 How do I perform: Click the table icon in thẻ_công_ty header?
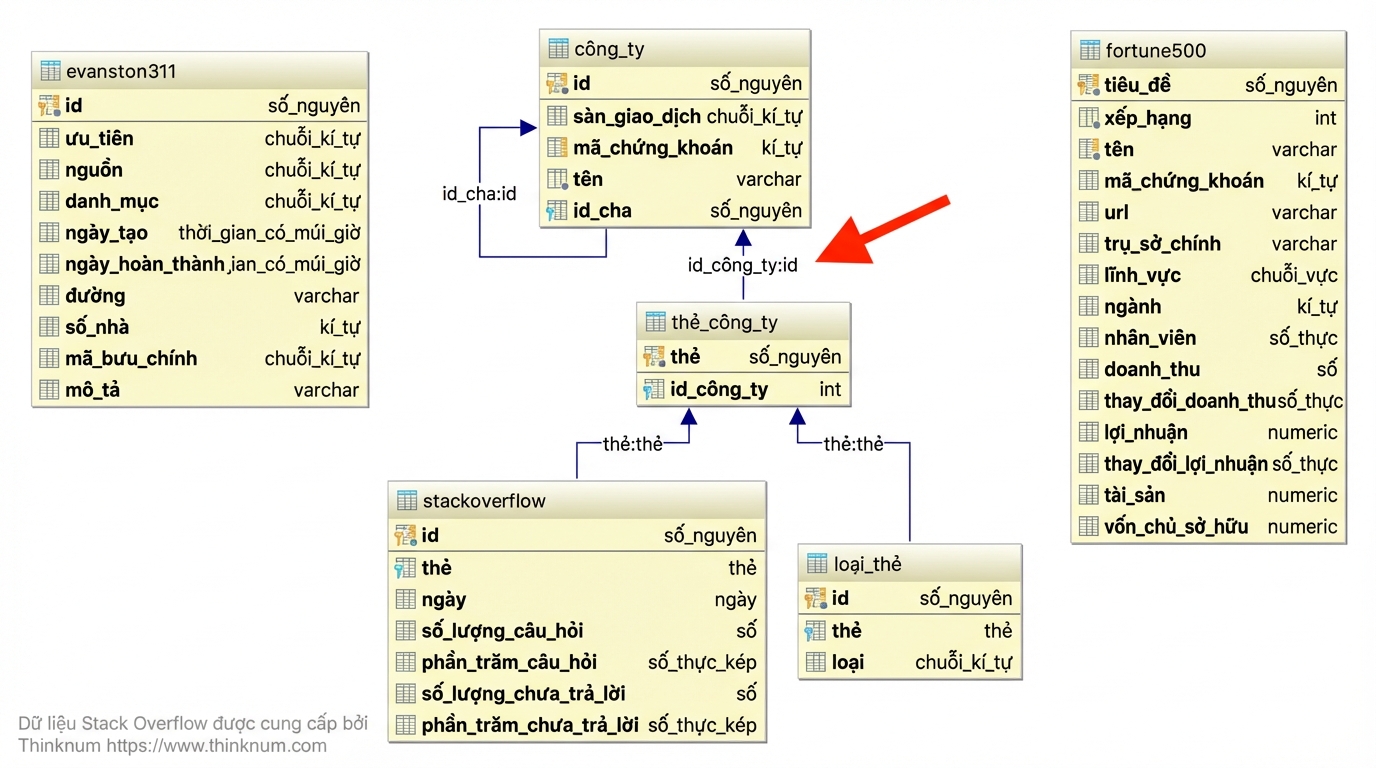click(x=655, y=322)
